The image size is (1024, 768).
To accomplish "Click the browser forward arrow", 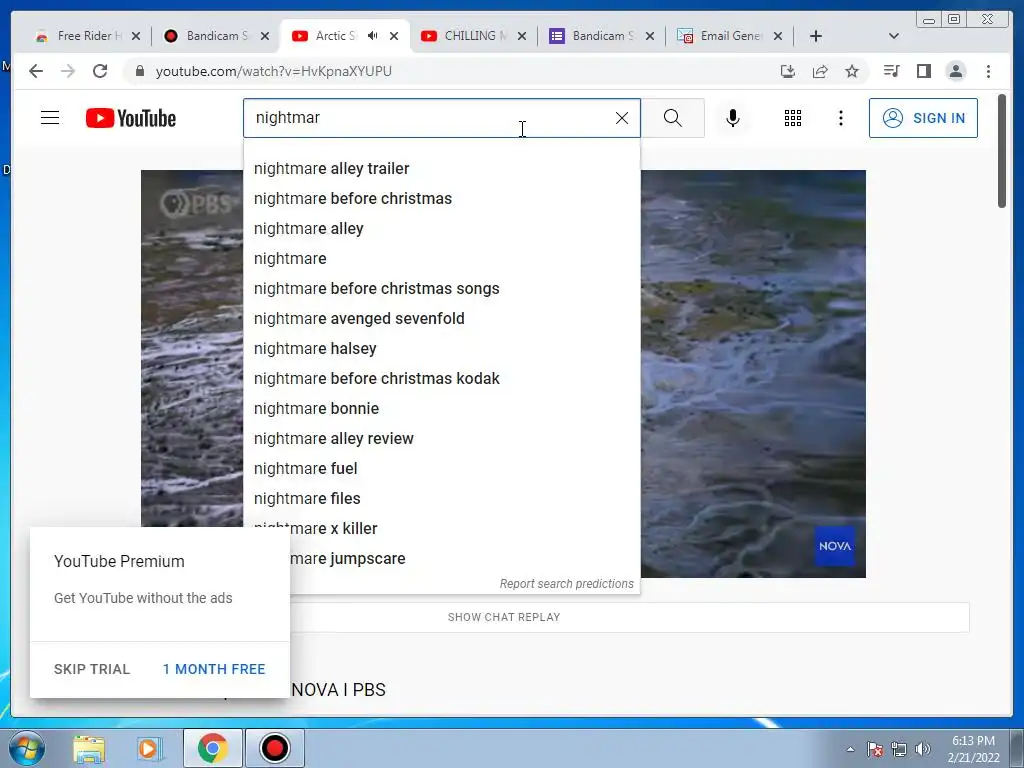I will (68, 71).
